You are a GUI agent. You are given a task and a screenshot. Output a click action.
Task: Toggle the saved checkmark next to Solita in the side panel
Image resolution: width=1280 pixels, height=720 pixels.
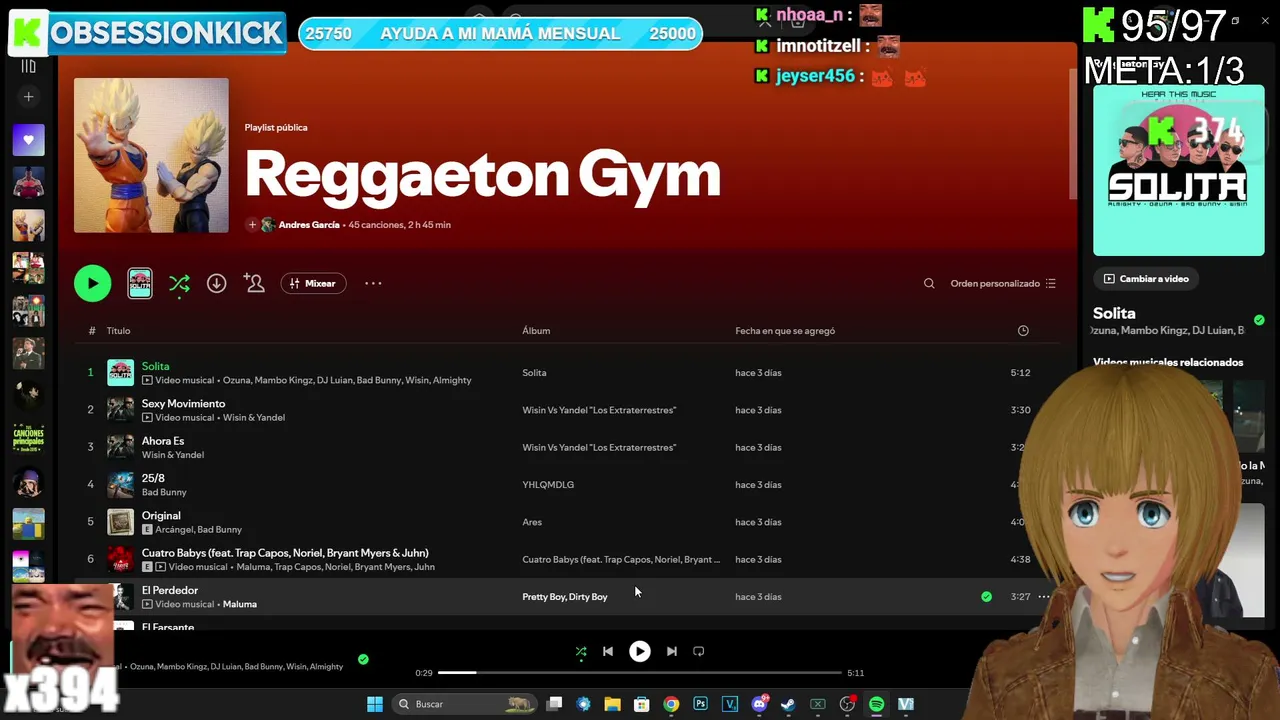(1259, 320)
